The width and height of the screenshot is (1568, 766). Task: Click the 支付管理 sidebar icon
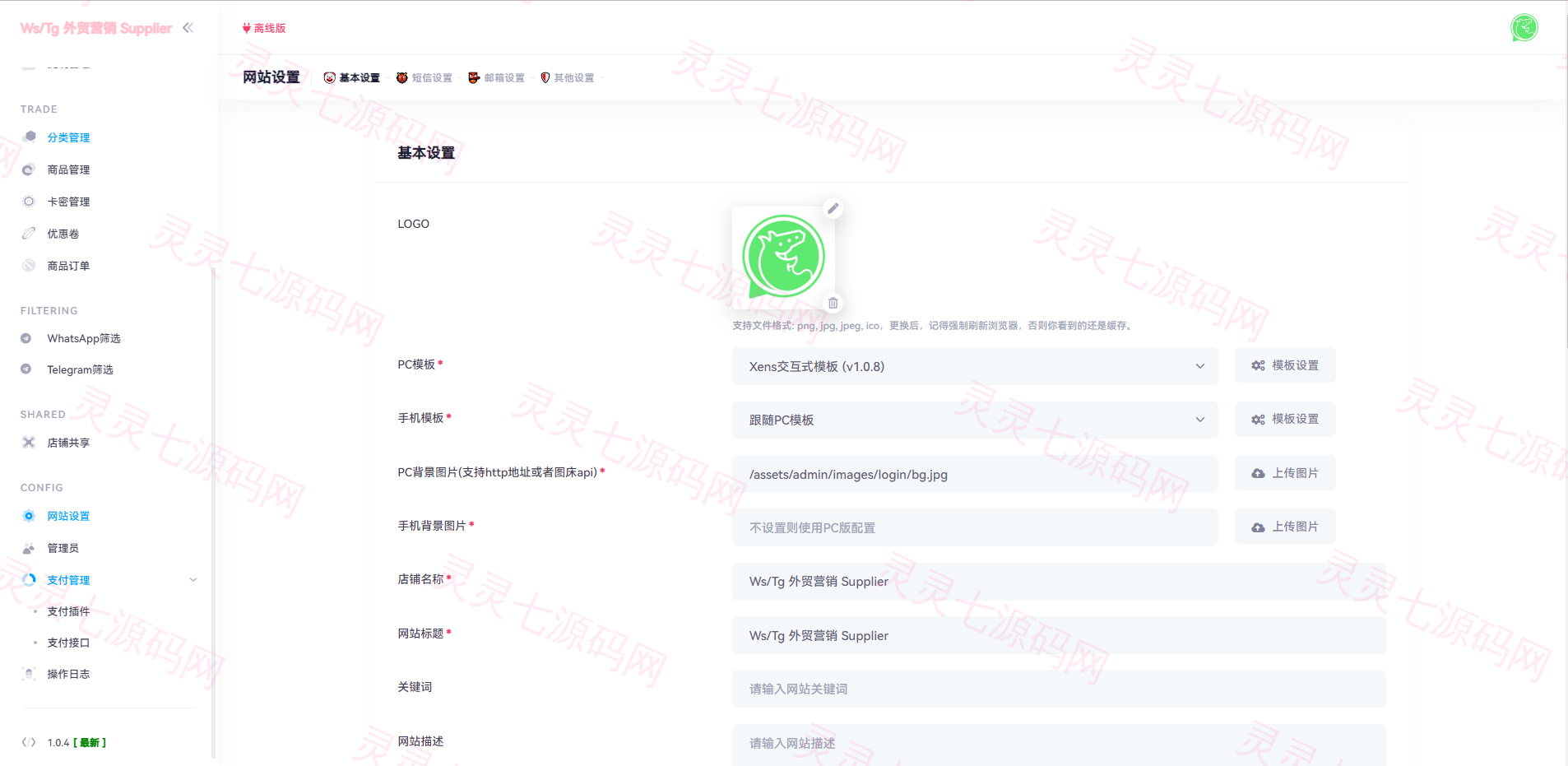[x=29, y=579]
